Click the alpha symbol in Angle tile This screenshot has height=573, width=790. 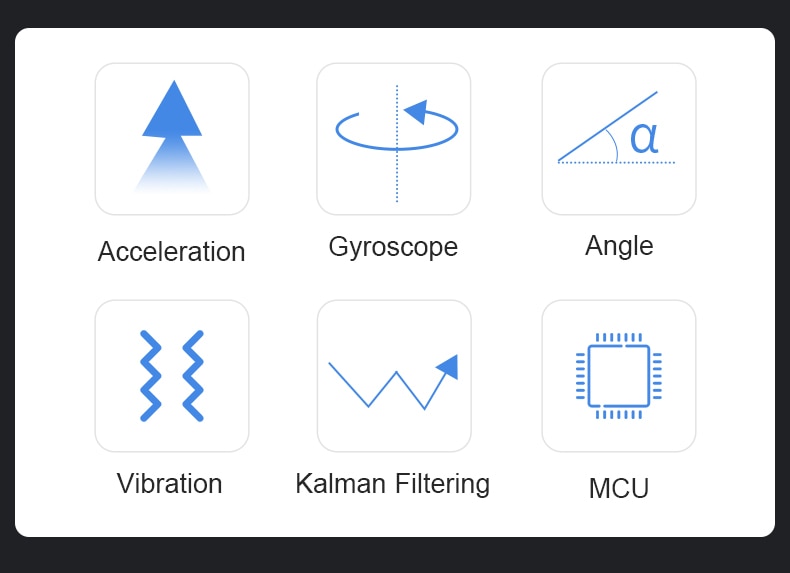coord(644,138)
